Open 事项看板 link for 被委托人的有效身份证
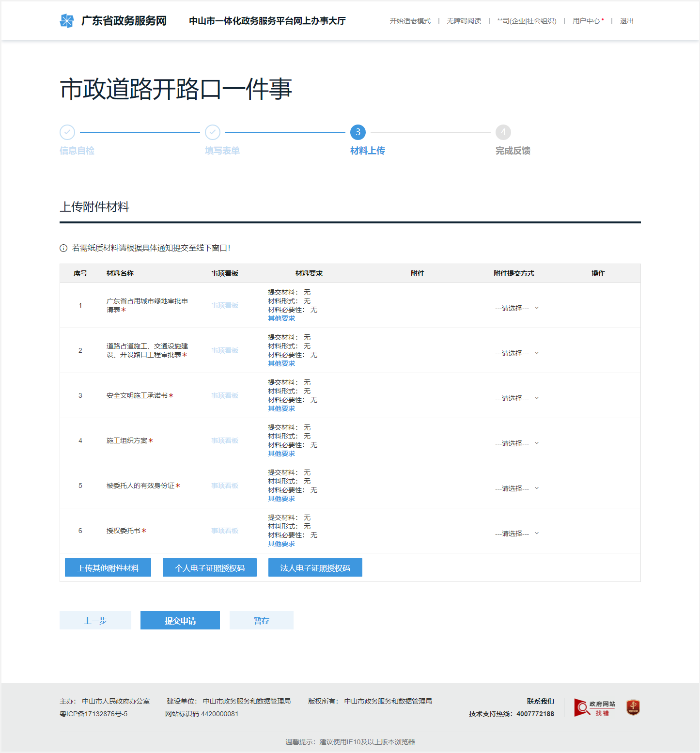Viewport: 700px width, 753px height. click(225, 486)
